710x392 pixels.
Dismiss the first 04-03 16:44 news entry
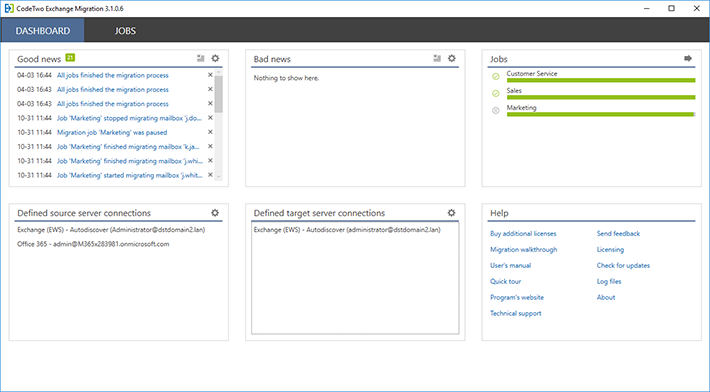point(210,75)
